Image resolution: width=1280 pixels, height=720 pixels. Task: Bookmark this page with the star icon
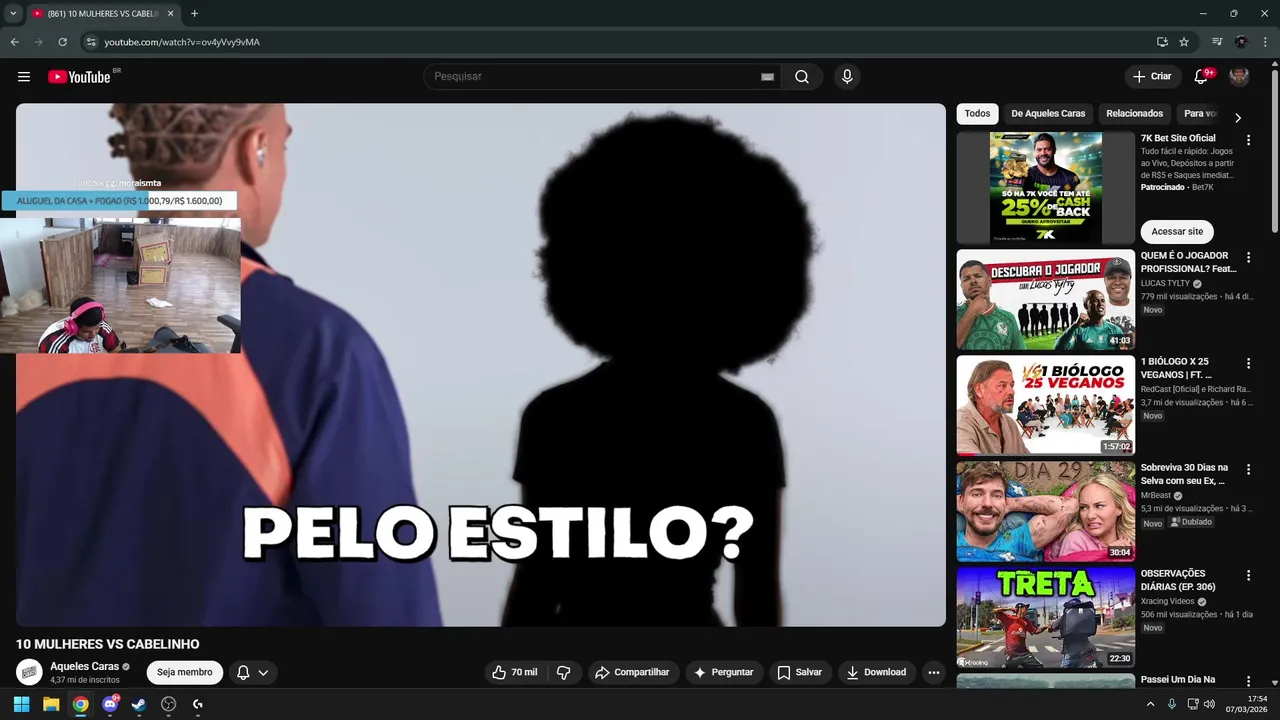point(1184,42)
